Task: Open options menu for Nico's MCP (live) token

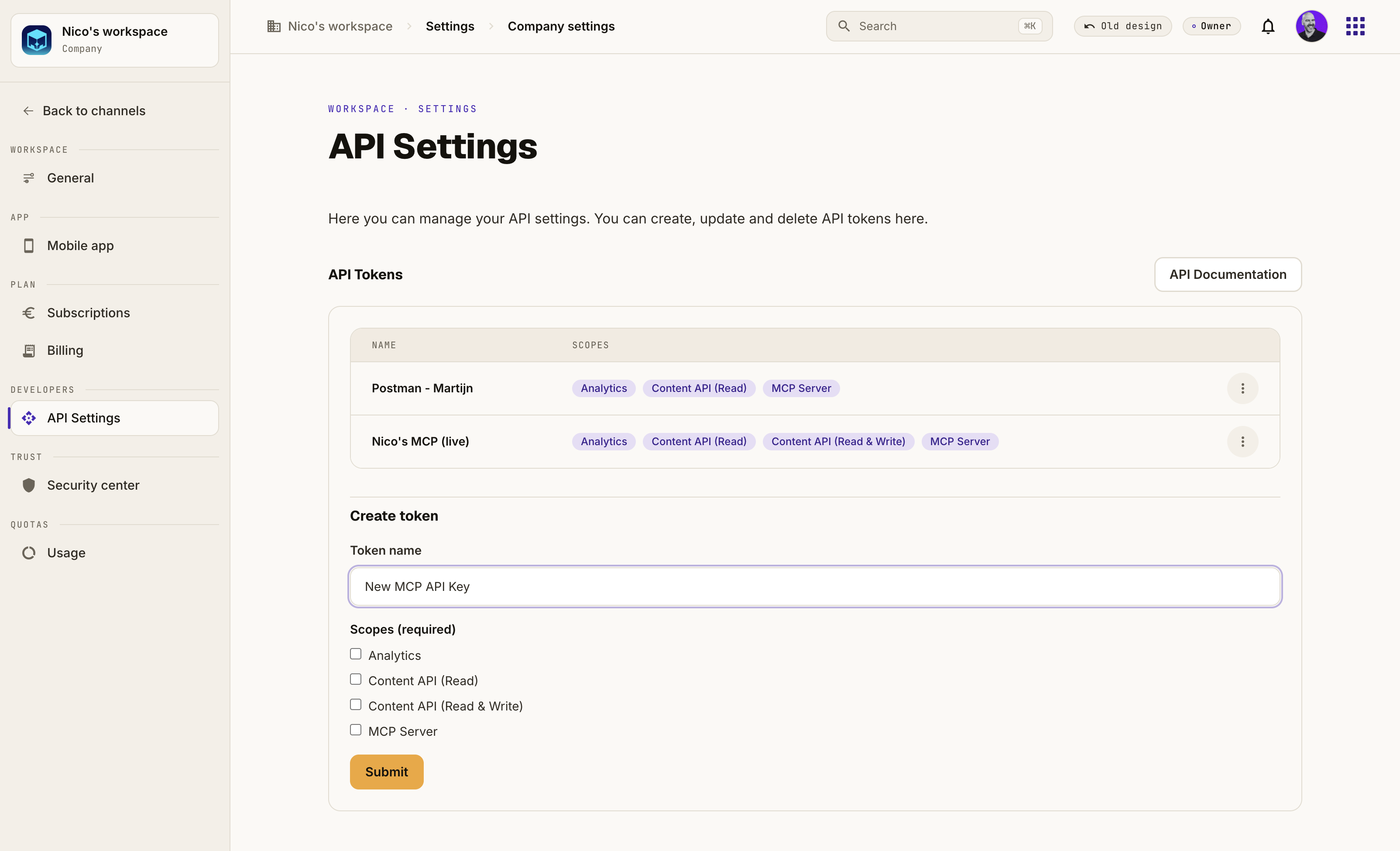Action: (x=1242, y=442)
